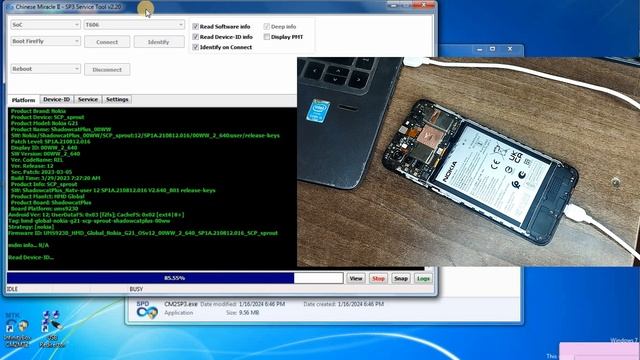Click the Snap button
The height and width of the screenshot is (360, 640).
pyautogui.click(x=401, y=278)
